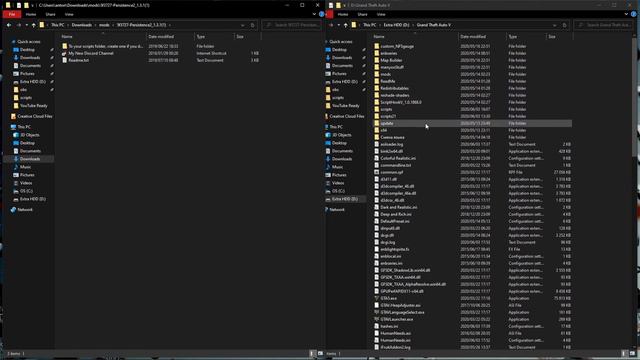640x360 pixels.
Task: Open the Share tab in the left Explorer window
Action: [50, 14]
